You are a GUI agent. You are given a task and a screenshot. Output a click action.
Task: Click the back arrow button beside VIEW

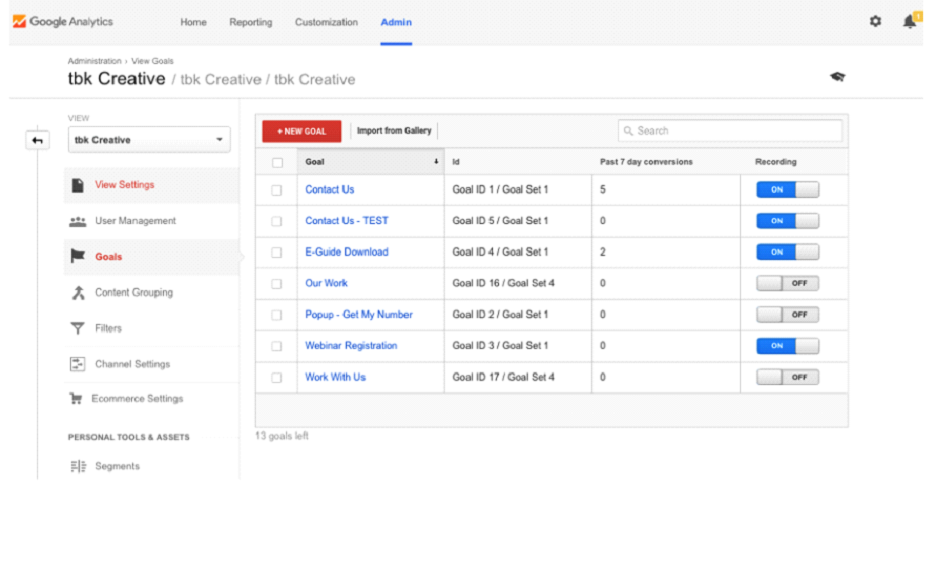38,140
